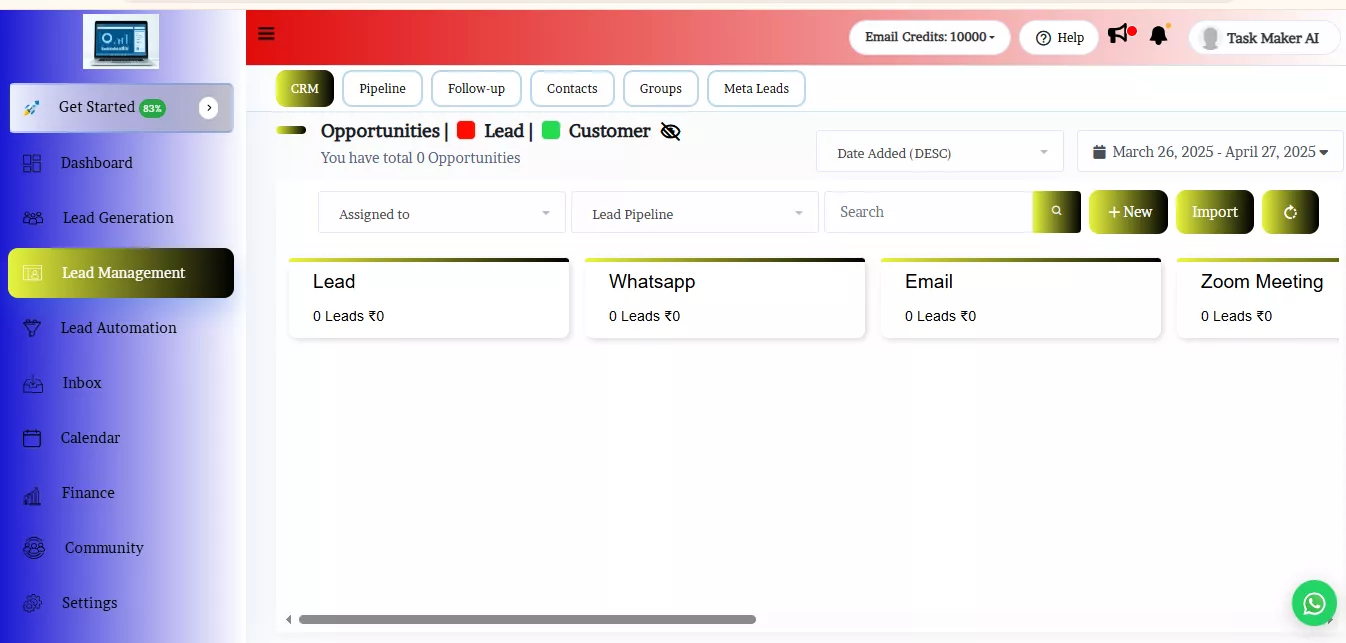Go to Community in the sidebar
Viewport: 1346px width, 643px height.
pos(104,548)
